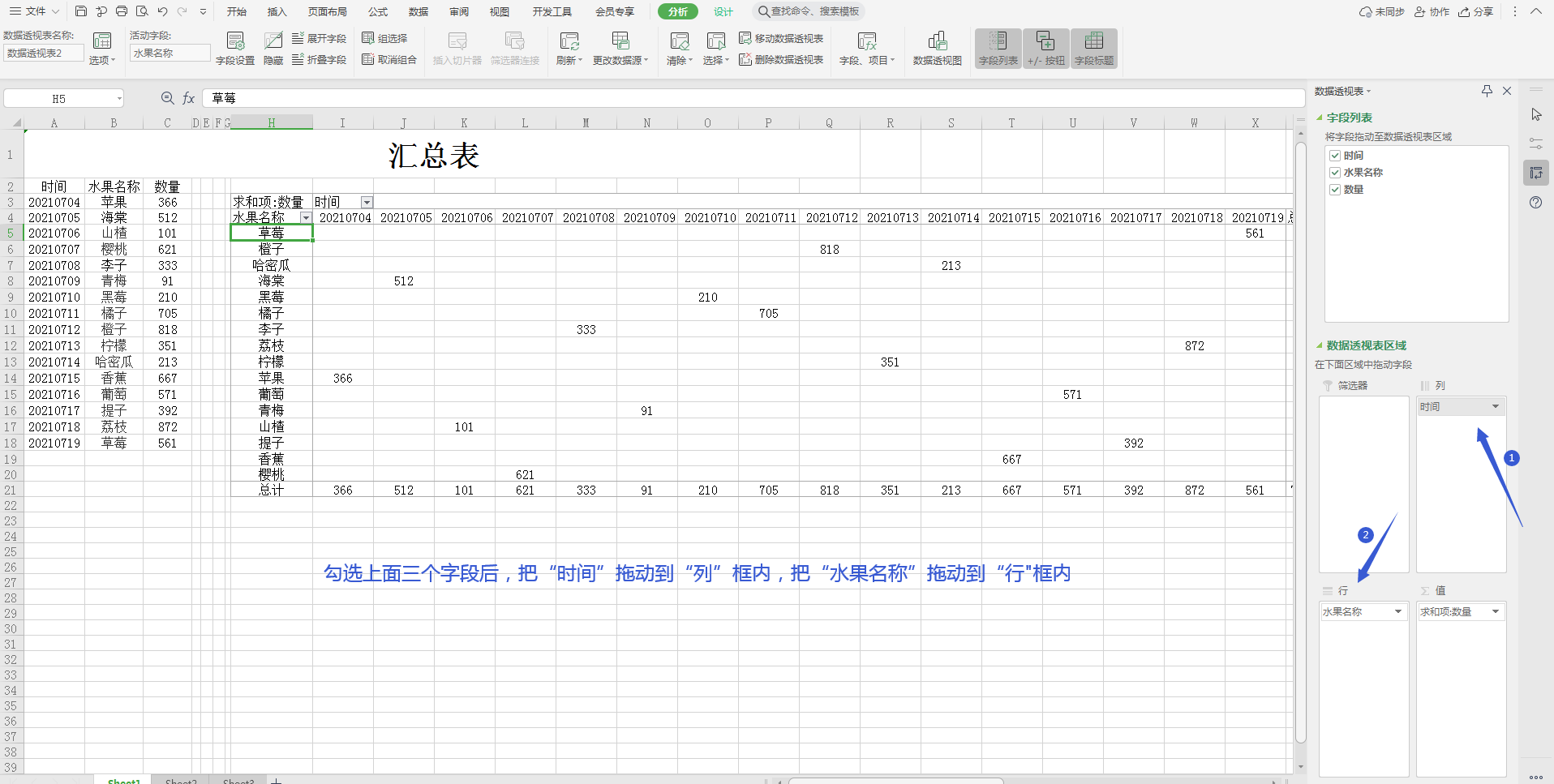The width and height of the screenshot is (1554, 784).
Task: Click the fx insert function icon
Action: 189,98
